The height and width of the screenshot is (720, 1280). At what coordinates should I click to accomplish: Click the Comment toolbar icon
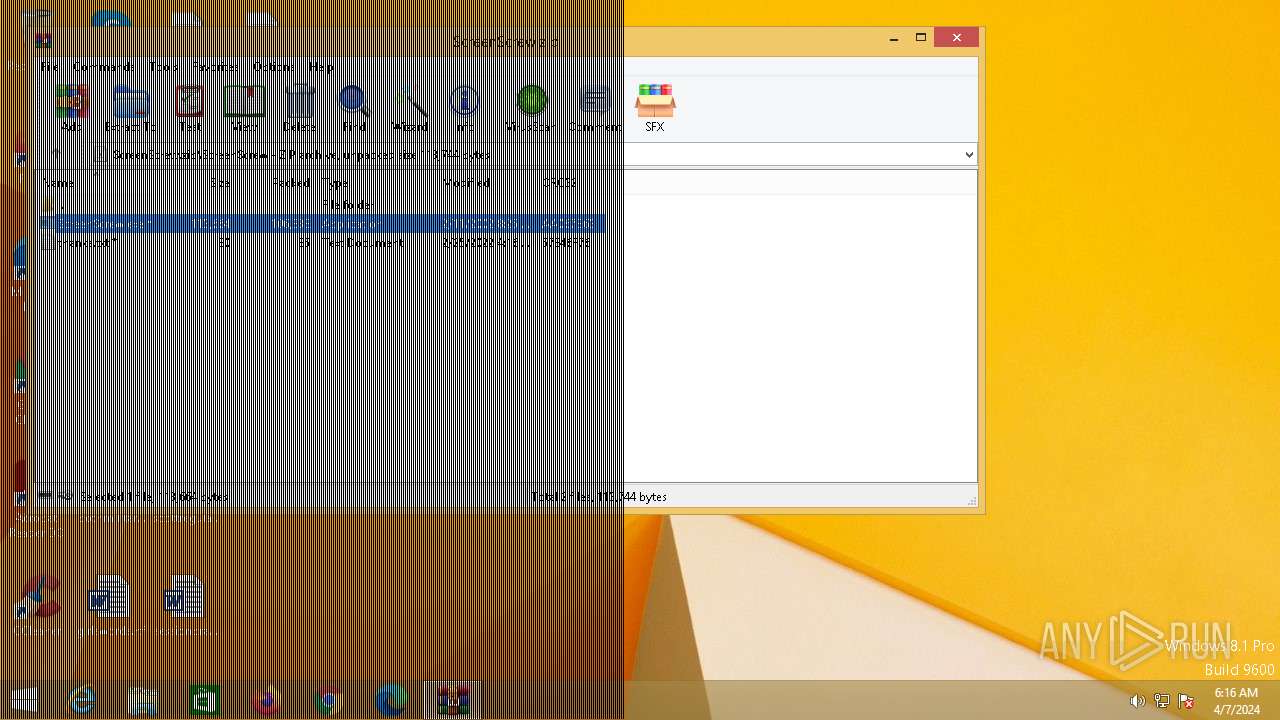click(595, 108)
